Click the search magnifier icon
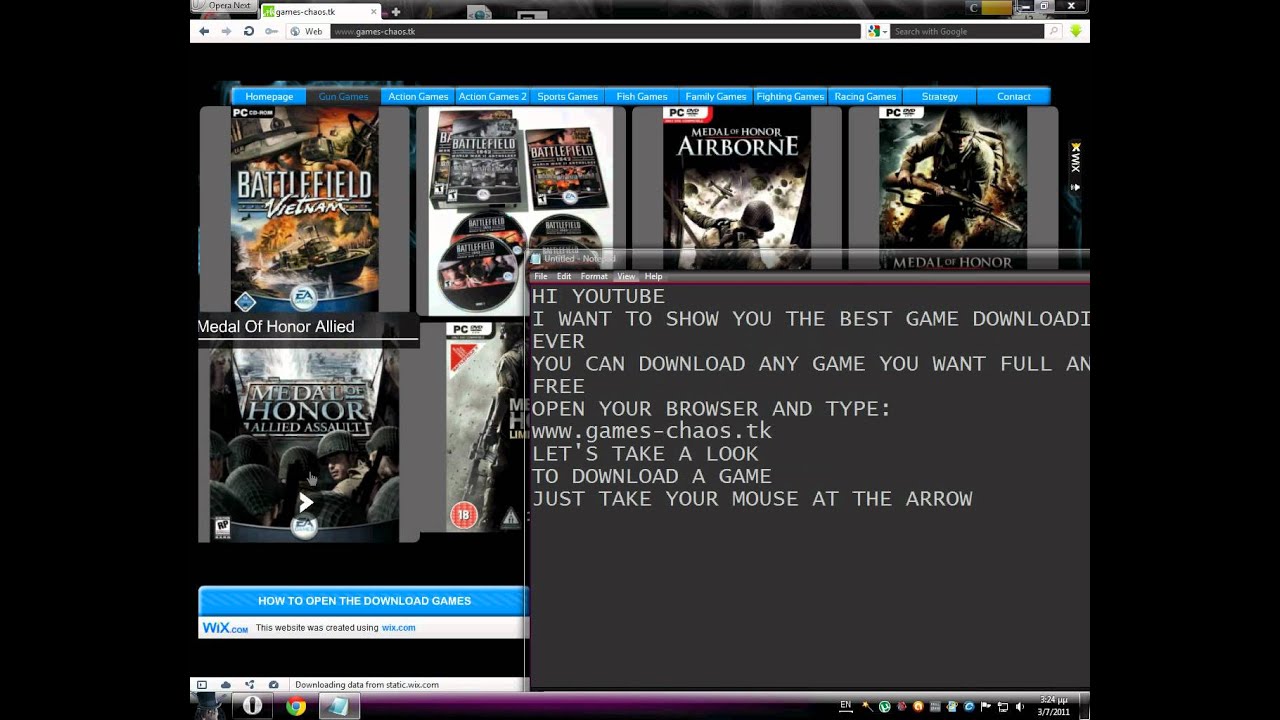 click(x=1053, y=31)
